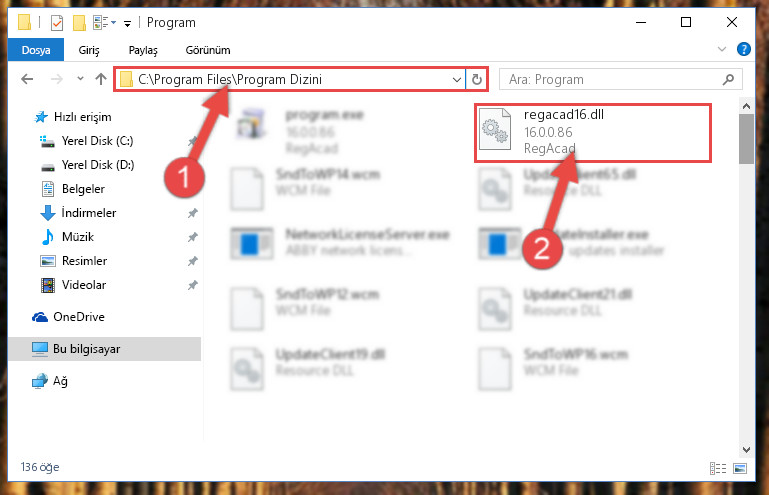The width and height of the screenshot is (769, 495).
Task: Click the Properties checkmark quick access icon
Action: pyautogui.click(x=57, y=23)
